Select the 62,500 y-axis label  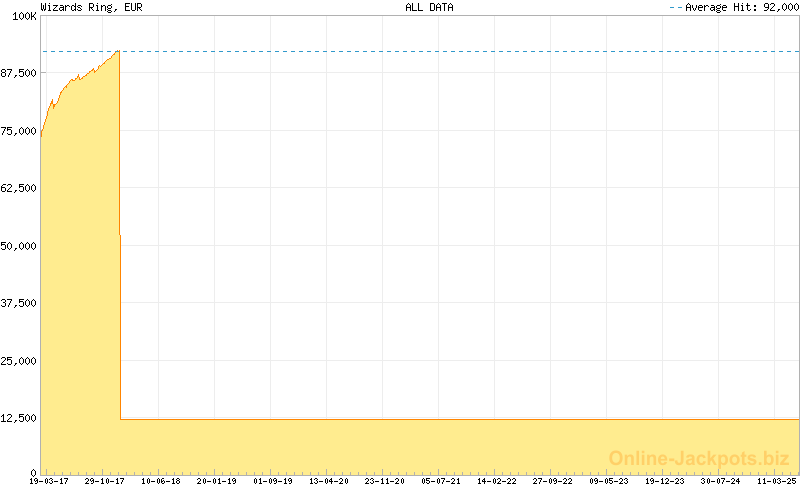point(19,188)
